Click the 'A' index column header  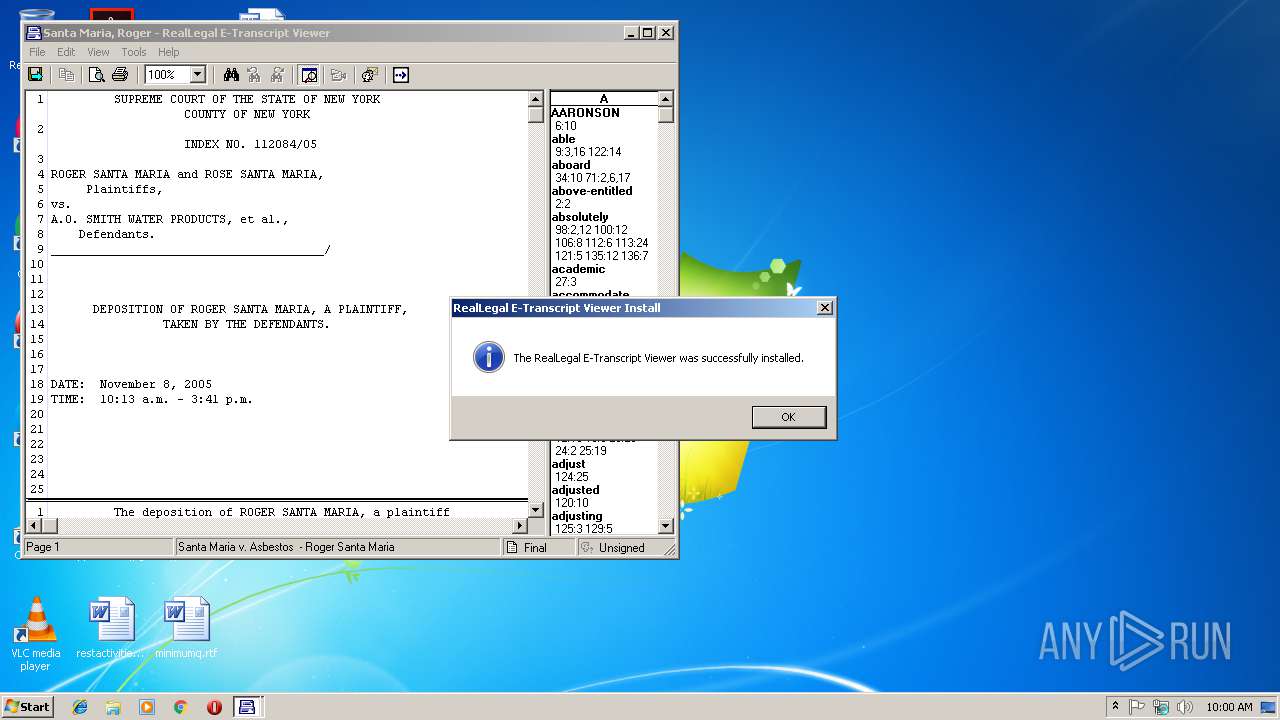pyautogui.click(x=604, y=98)
